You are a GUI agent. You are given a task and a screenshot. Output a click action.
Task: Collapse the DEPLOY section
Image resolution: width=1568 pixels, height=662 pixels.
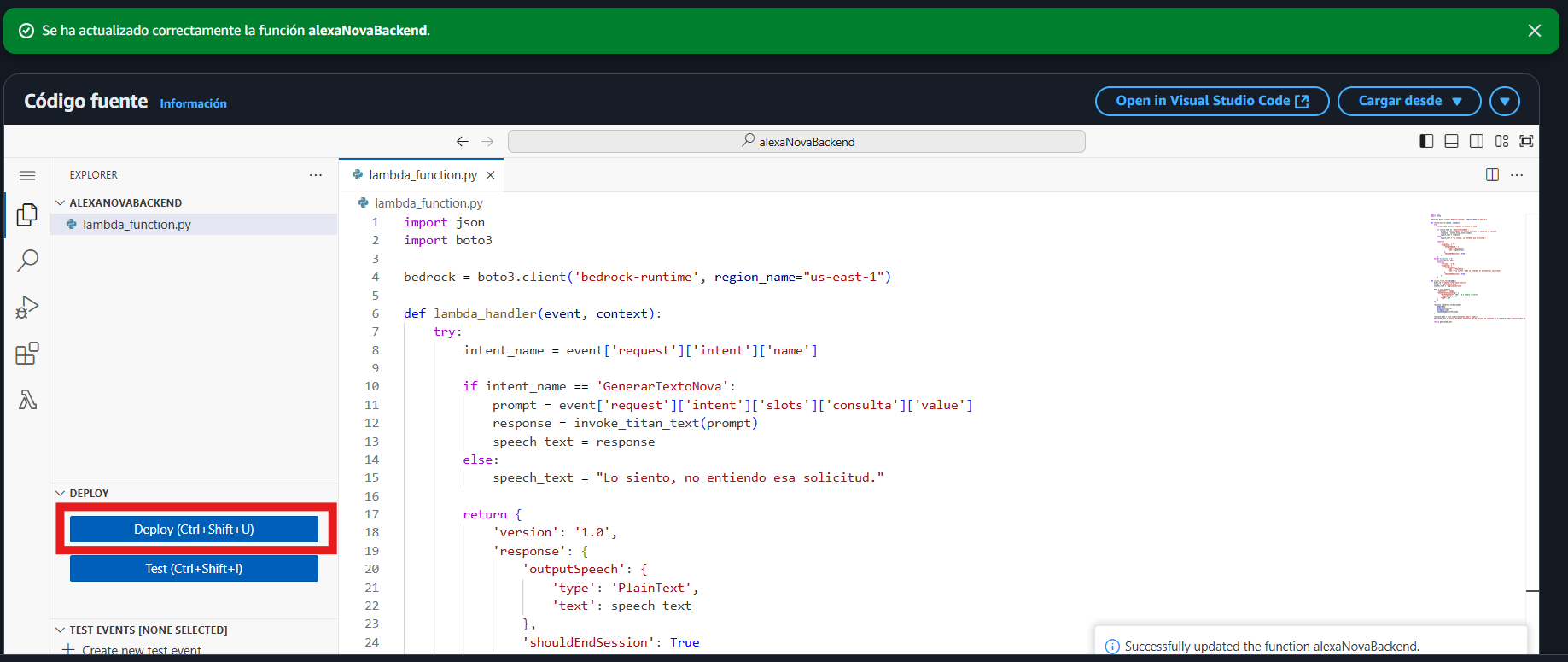pyautogui.click(x=61, y=494)
